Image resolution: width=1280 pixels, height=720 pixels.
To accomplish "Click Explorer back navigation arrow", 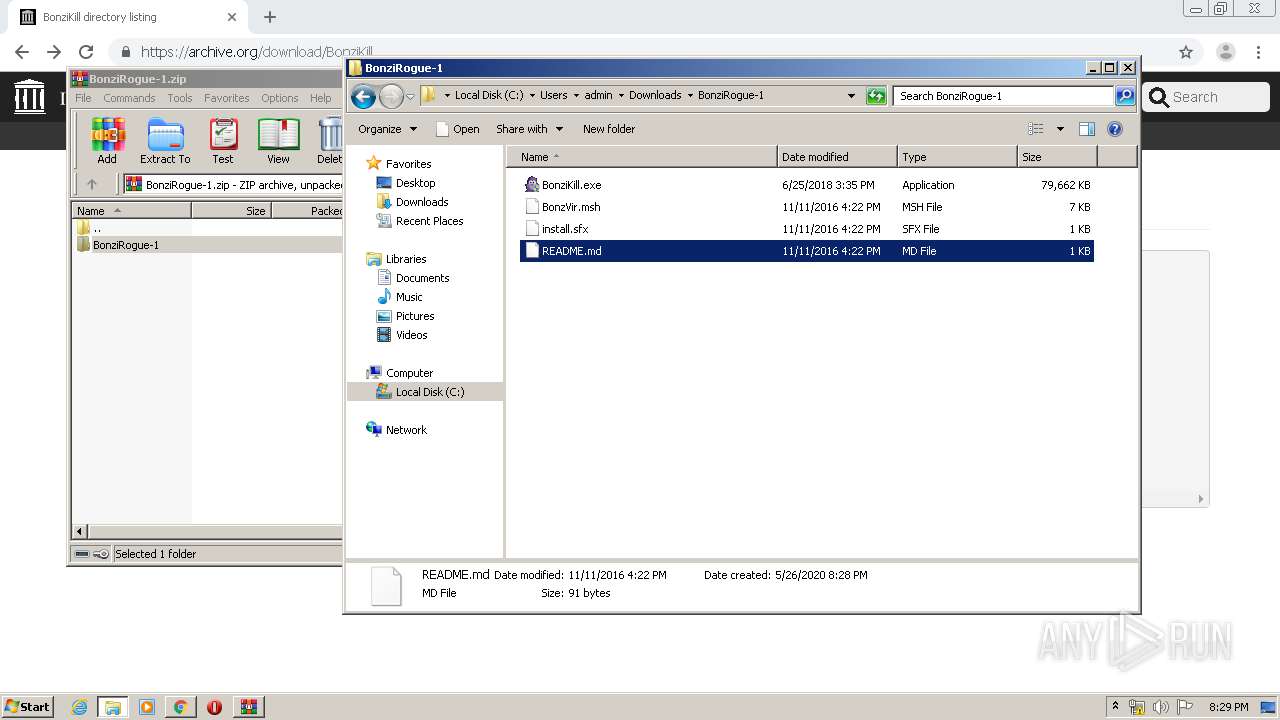I will click(363, 96).
